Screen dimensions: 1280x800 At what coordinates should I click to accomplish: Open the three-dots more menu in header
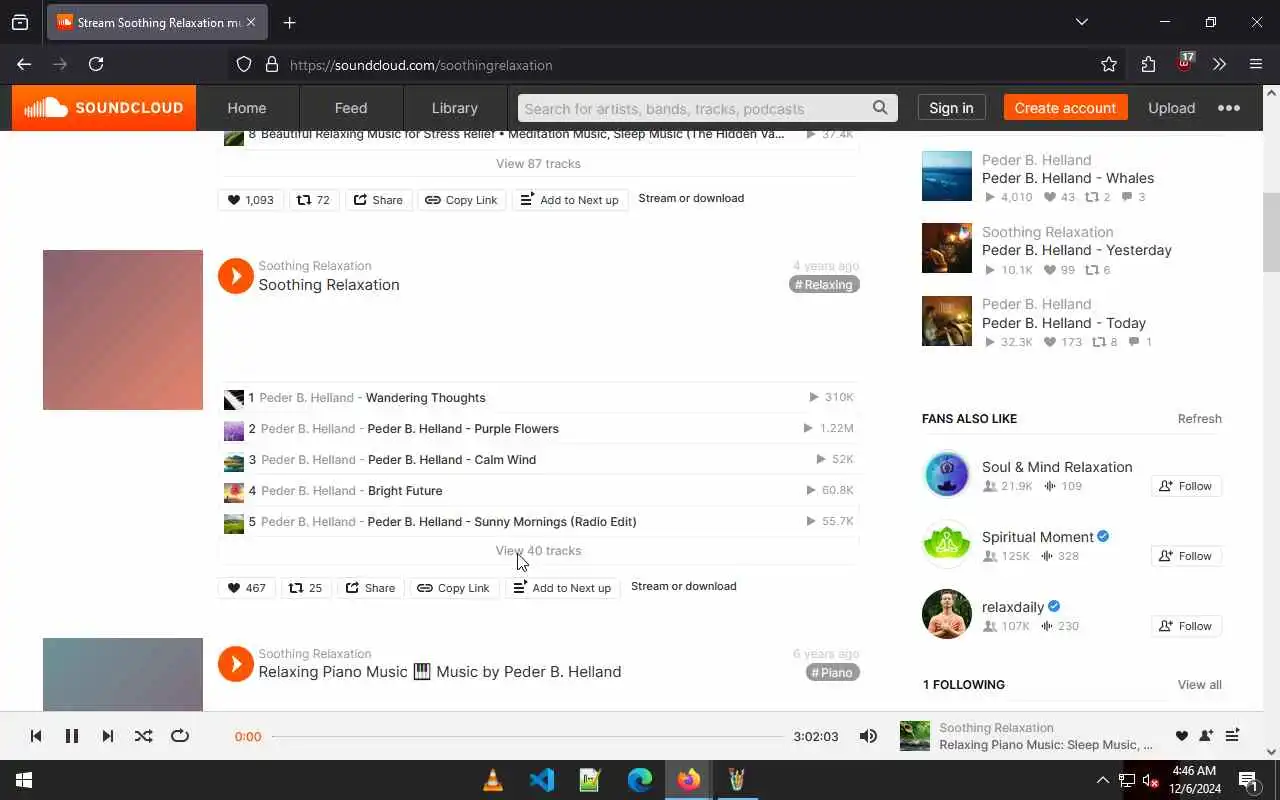click(1229, 108)
